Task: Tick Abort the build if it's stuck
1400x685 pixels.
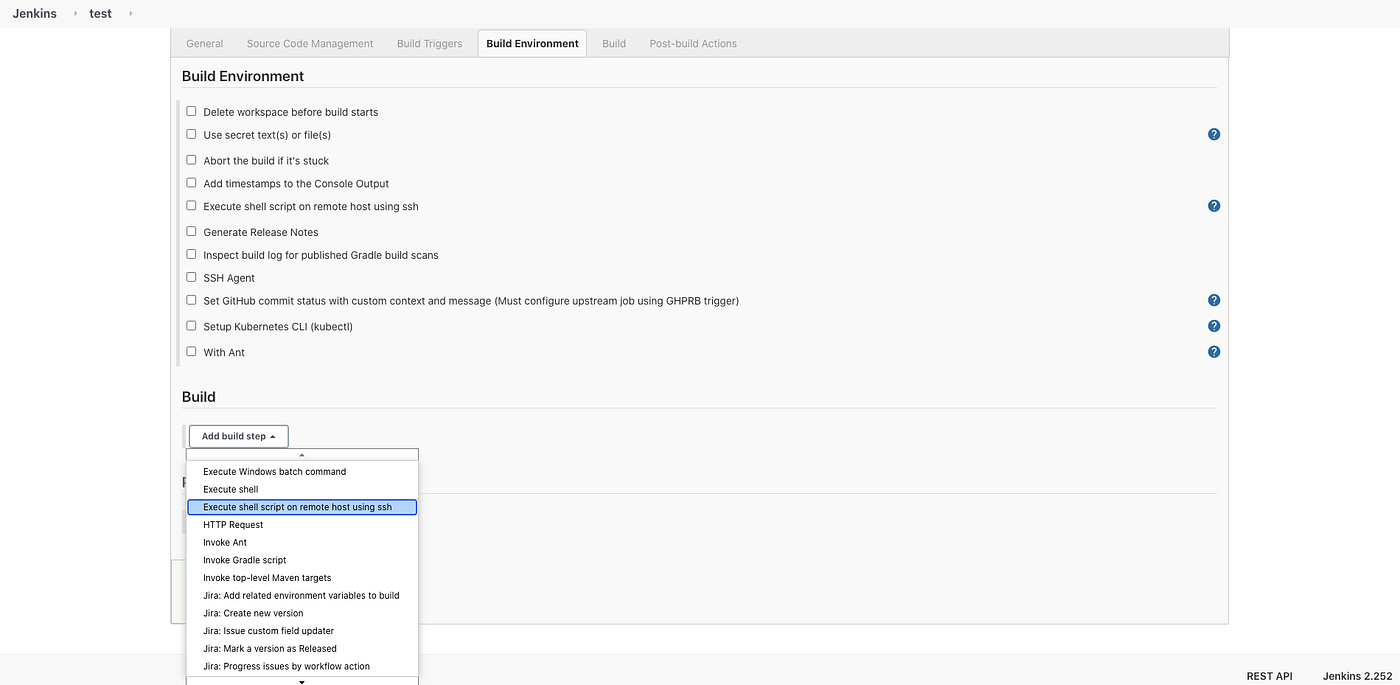Action: pyautogui.click(x=191, y=160)
